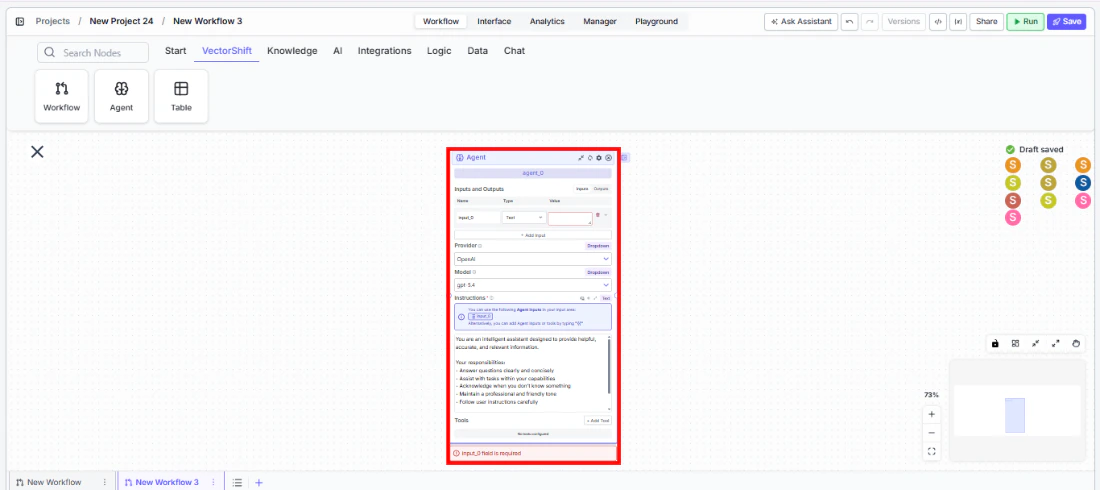
Task: Delete input_0 row with trash icon
Action: [598, 215]
